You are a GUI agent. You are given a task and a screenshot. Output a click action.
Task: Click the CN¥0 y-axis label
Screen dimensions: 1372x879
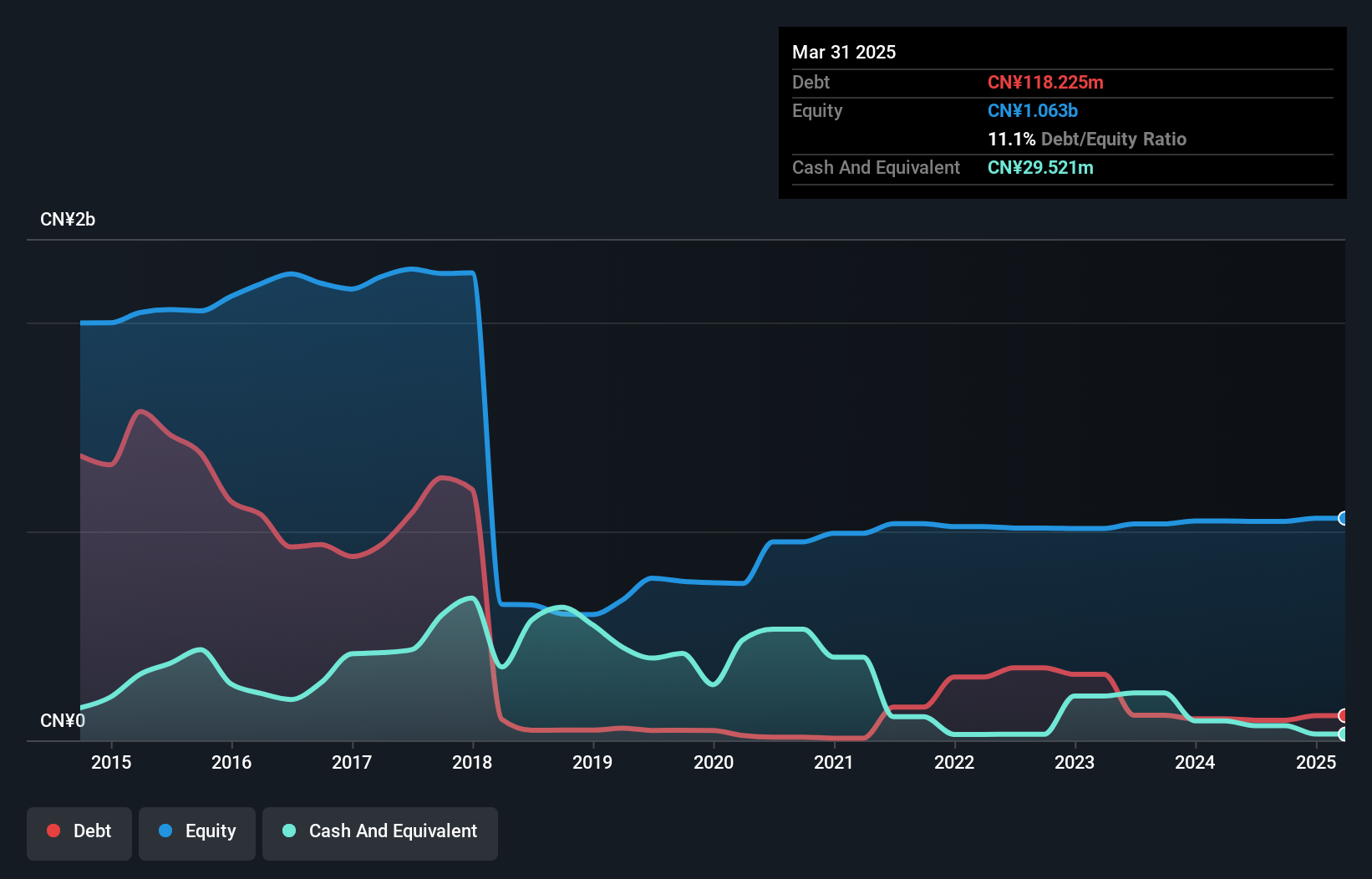tap(63, 720)
